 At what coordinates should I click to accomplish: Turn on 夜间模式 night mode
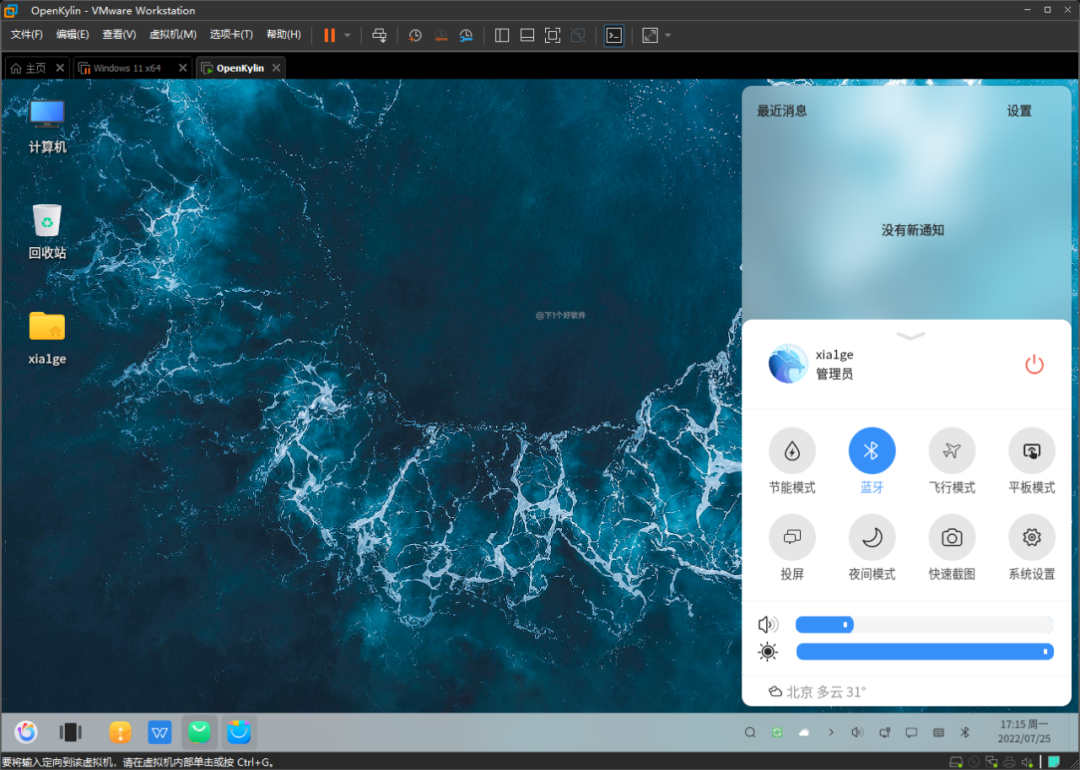pyautogui.click(x=872, y=538)
